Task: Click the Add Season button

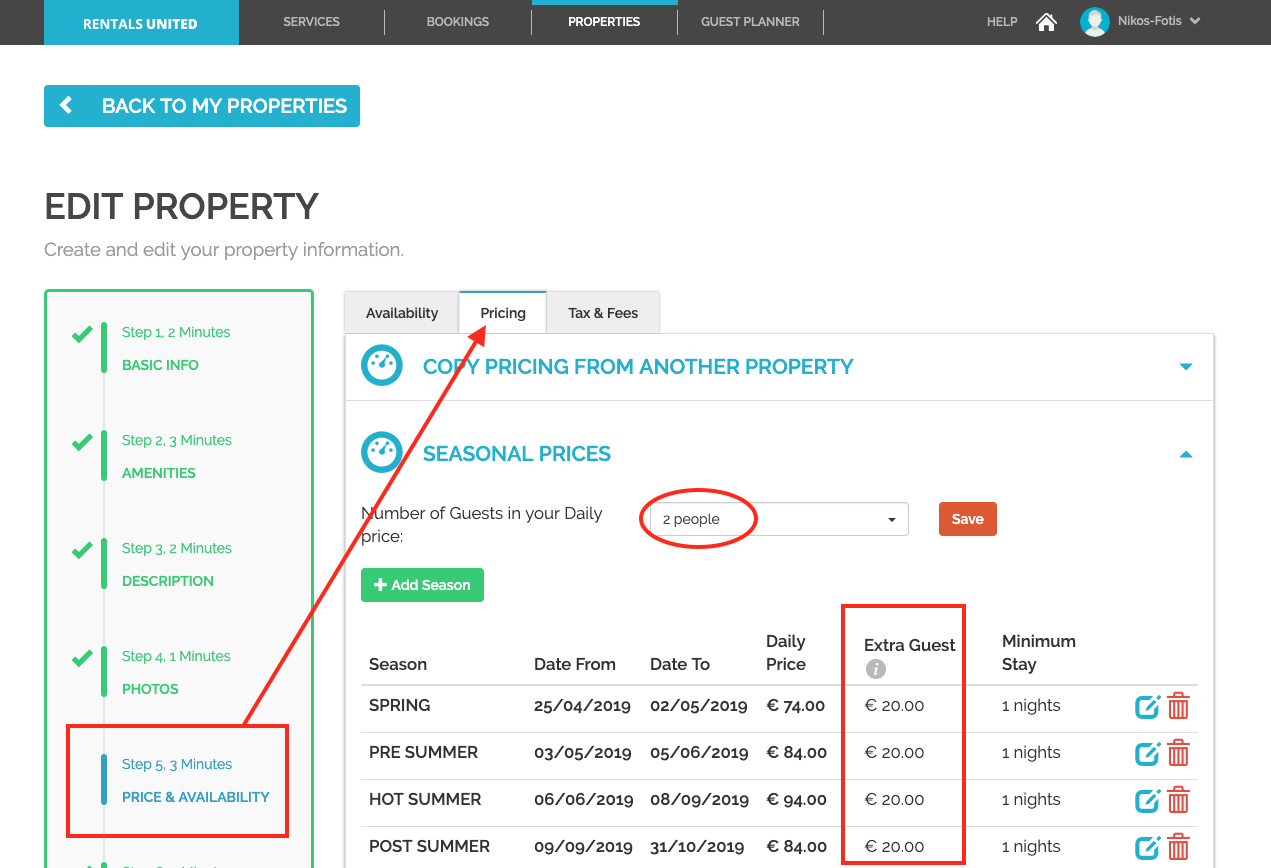Action: pos(422,585)
